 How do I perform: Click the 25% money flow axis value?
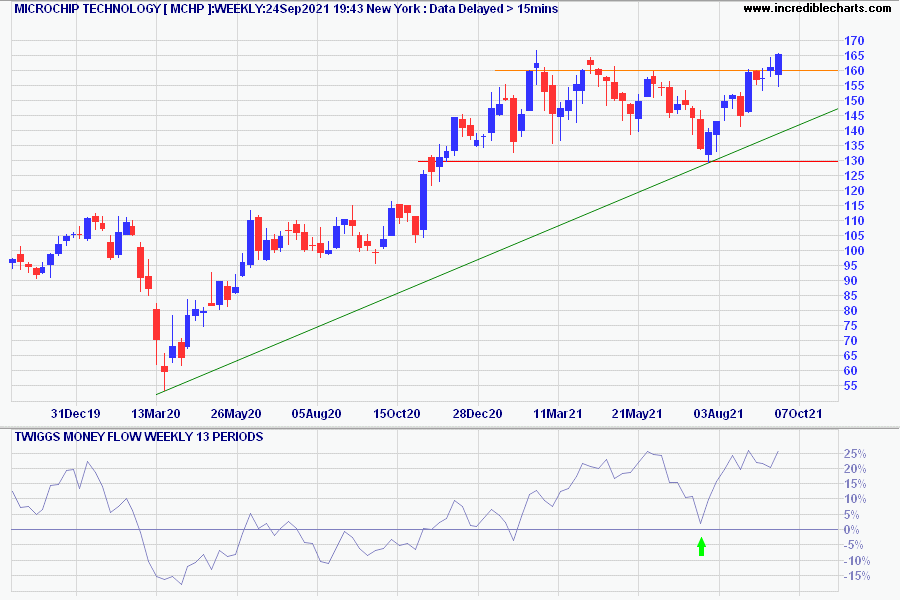pyautogui.click(x=855, y=454)
